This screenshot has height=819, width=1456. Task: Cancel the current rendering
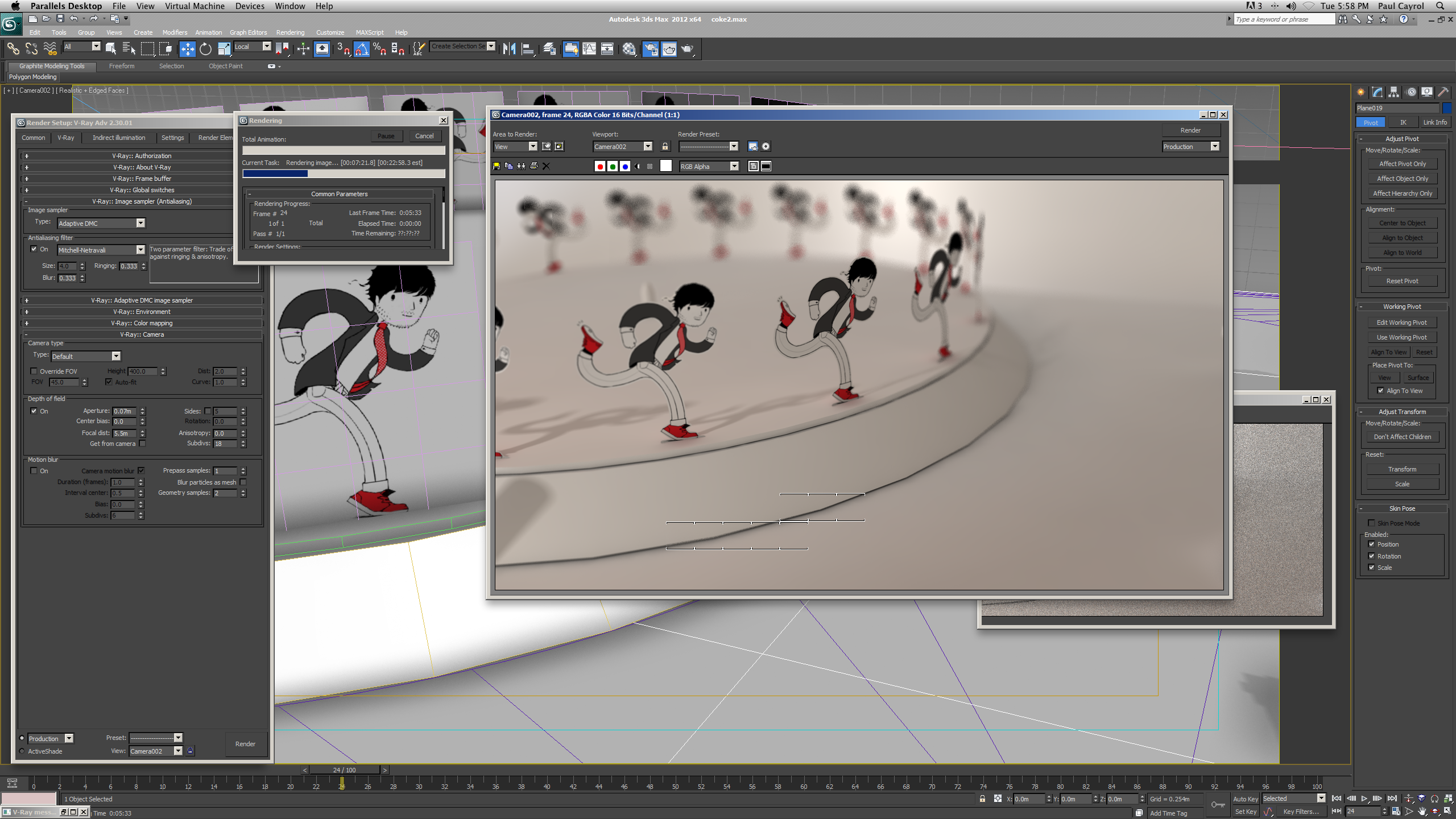[x=424, y=136]
